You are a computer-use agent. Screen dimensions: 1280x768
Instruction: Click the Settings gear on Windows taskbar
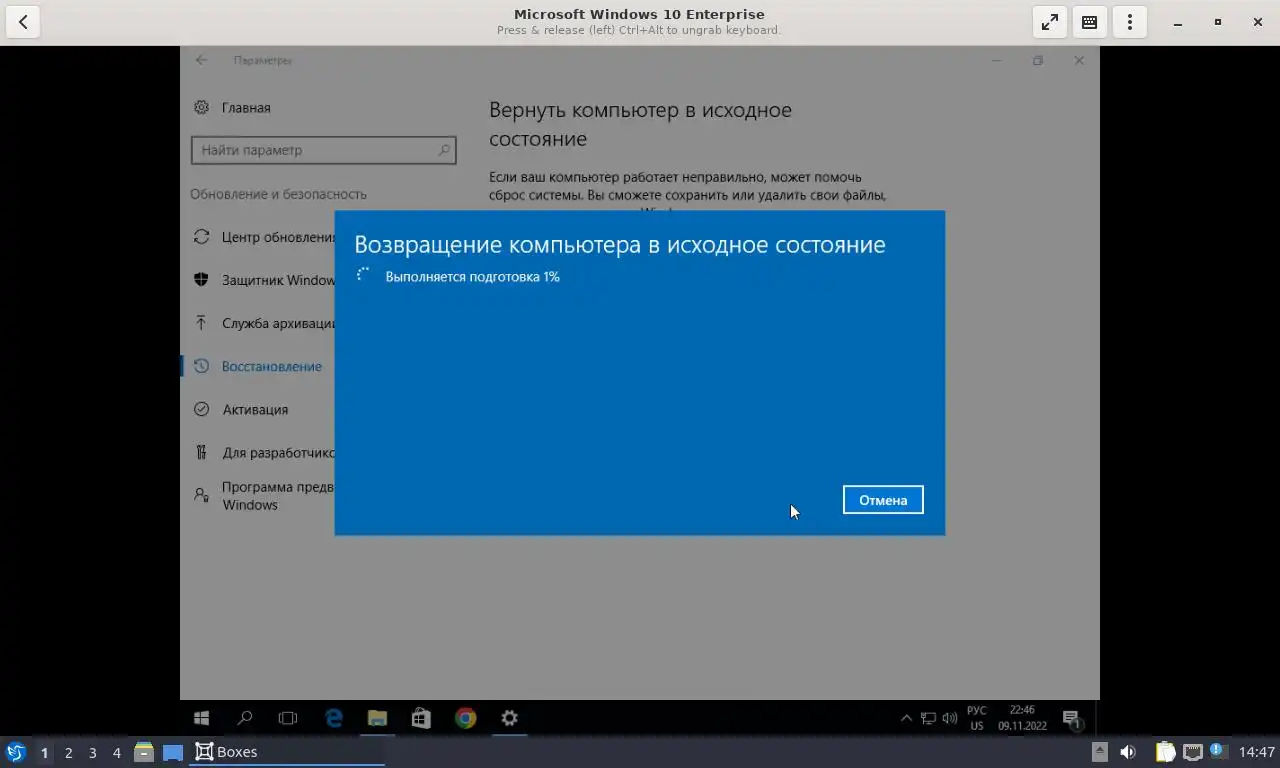tap(509, 718)
